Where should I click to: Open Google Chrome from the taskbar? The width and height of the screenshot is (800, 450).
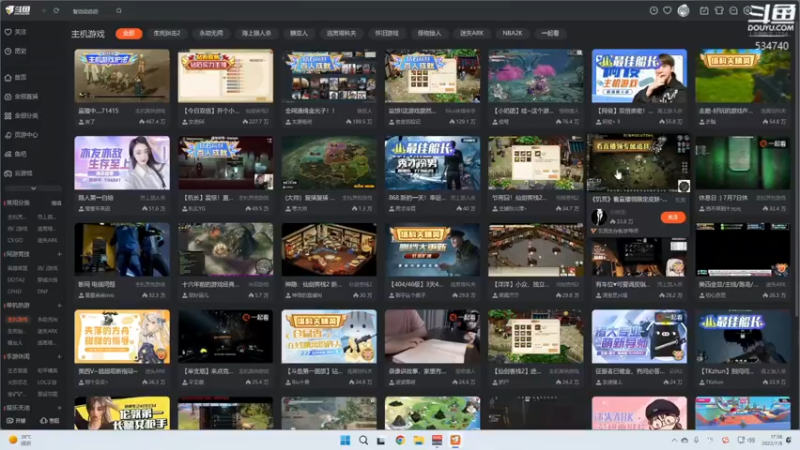point(400,440)
